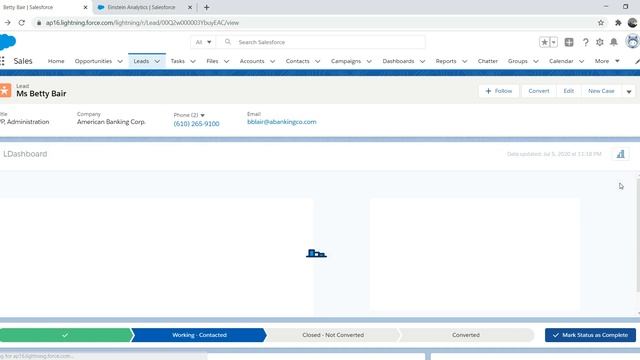Image resolution: width=640 pixels, height=360 pixels.
Task: Open the Opportunities tab
Action: (93, 61)
